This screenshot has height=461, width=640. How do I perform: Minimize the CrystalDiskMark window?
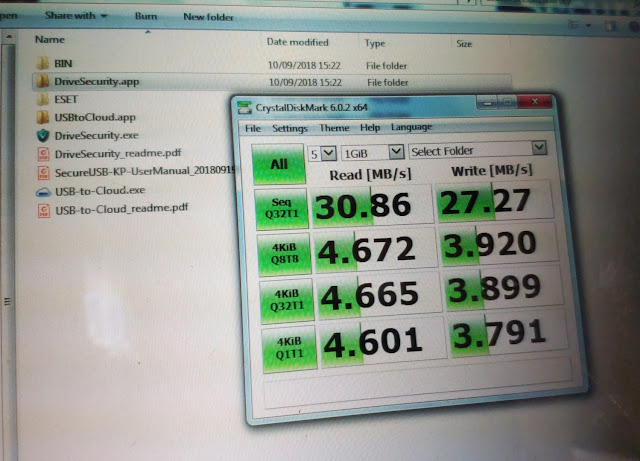487,103
